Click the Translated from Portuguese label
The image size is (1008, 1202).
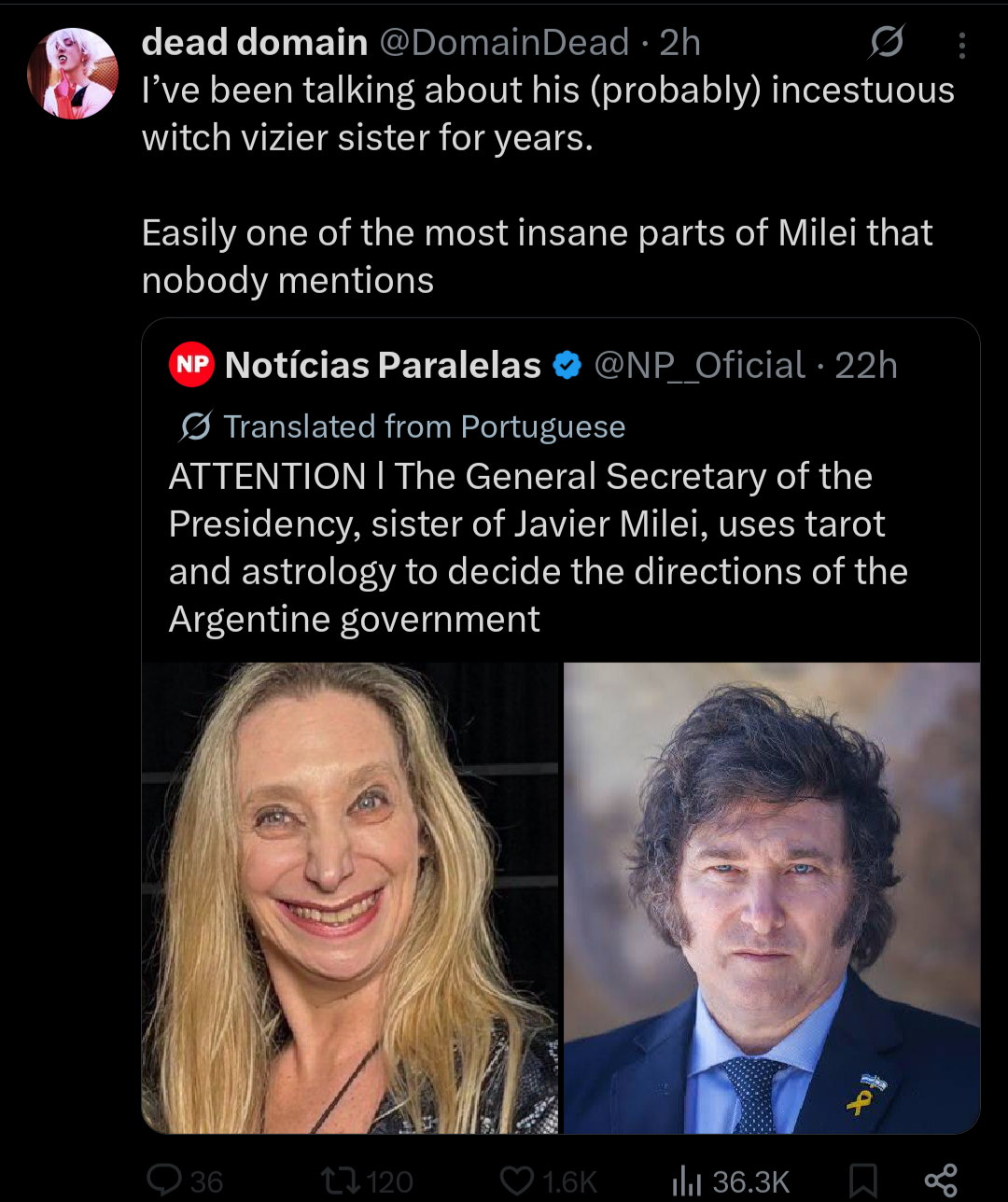[x=425, y=426]
